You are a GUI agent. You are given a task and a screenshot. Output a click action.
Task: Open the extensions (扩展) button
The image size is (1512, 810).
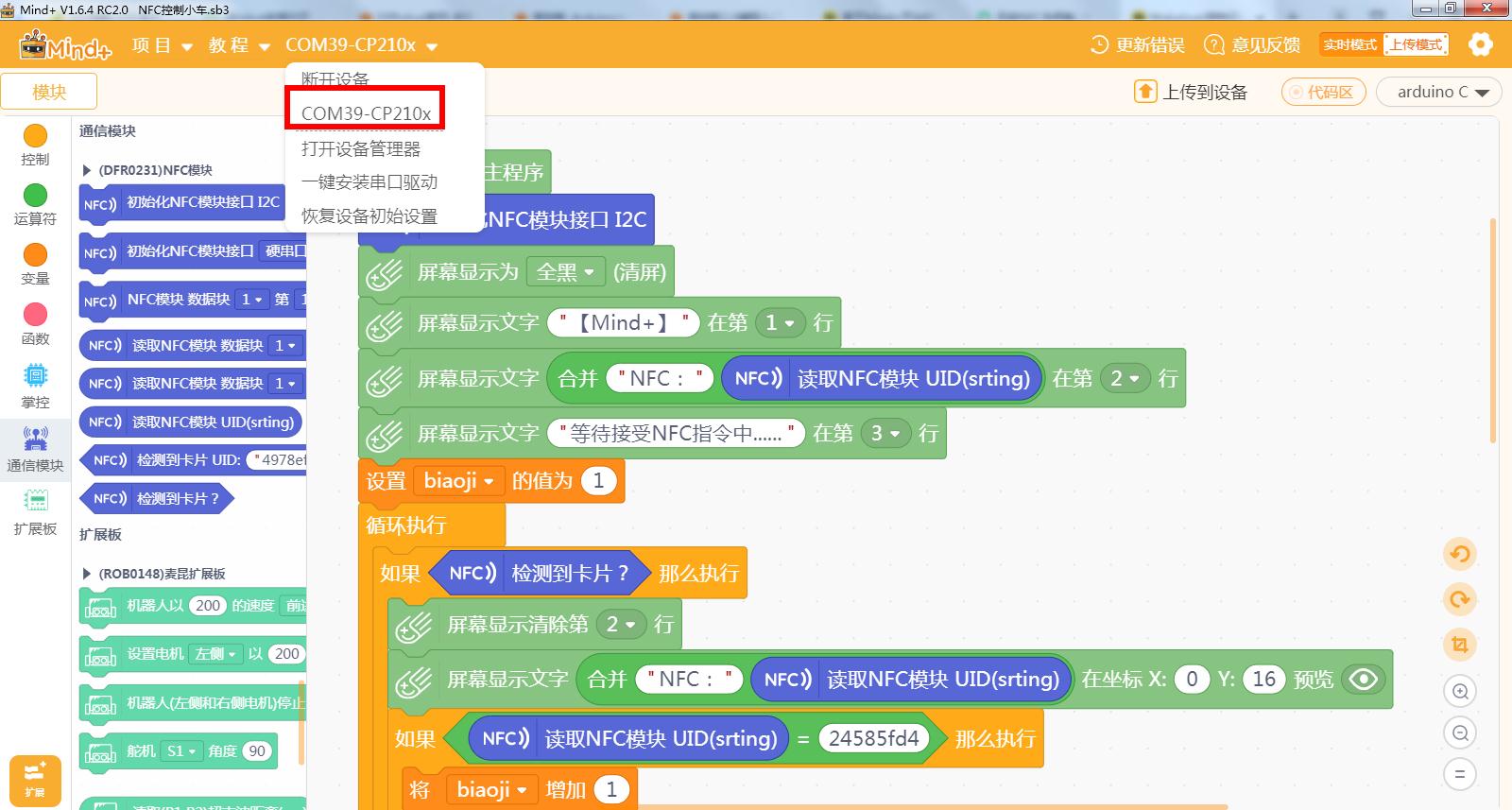pos(35,780)
